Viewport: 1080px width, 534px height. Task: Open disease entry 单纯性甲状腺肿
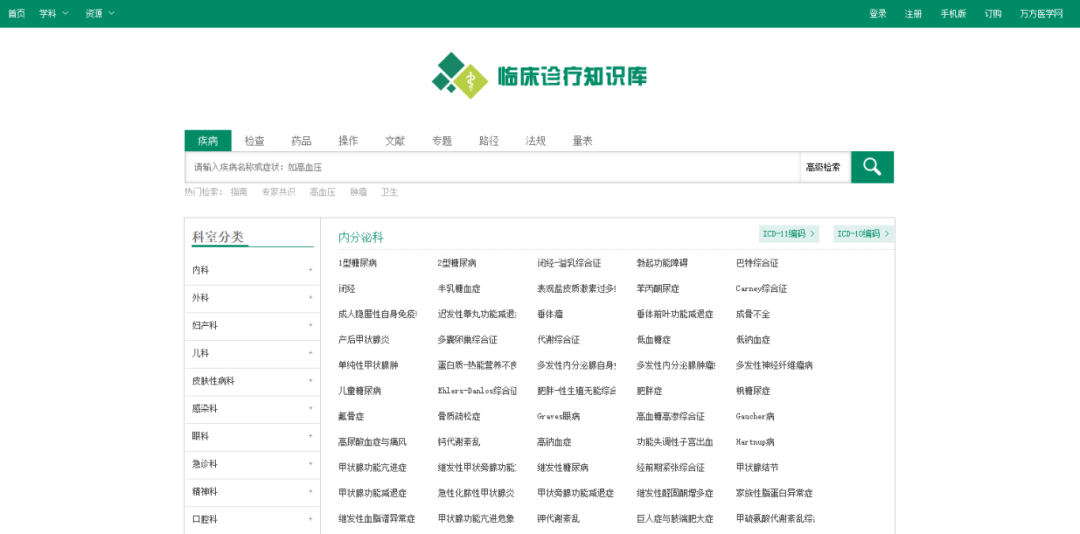368,365
